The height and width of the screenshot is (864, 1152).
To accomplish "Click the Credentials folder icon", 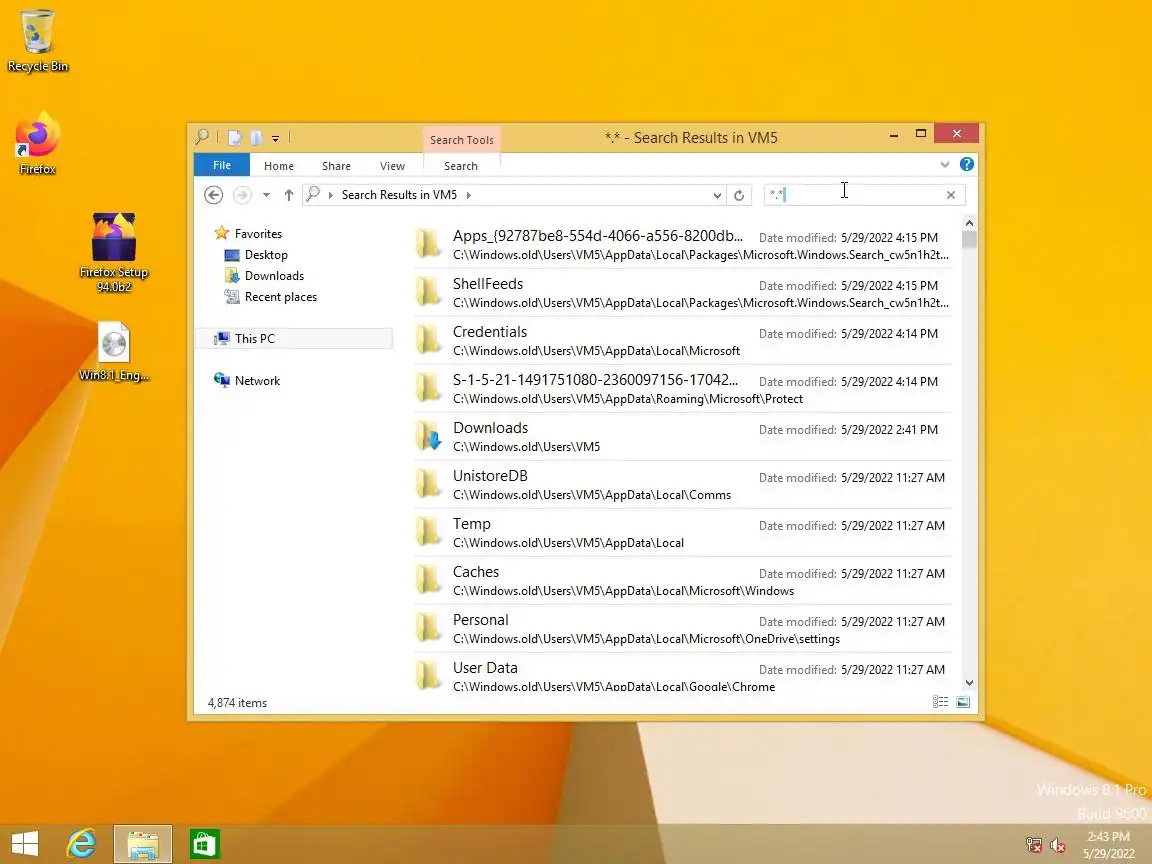I will [428, 340].
